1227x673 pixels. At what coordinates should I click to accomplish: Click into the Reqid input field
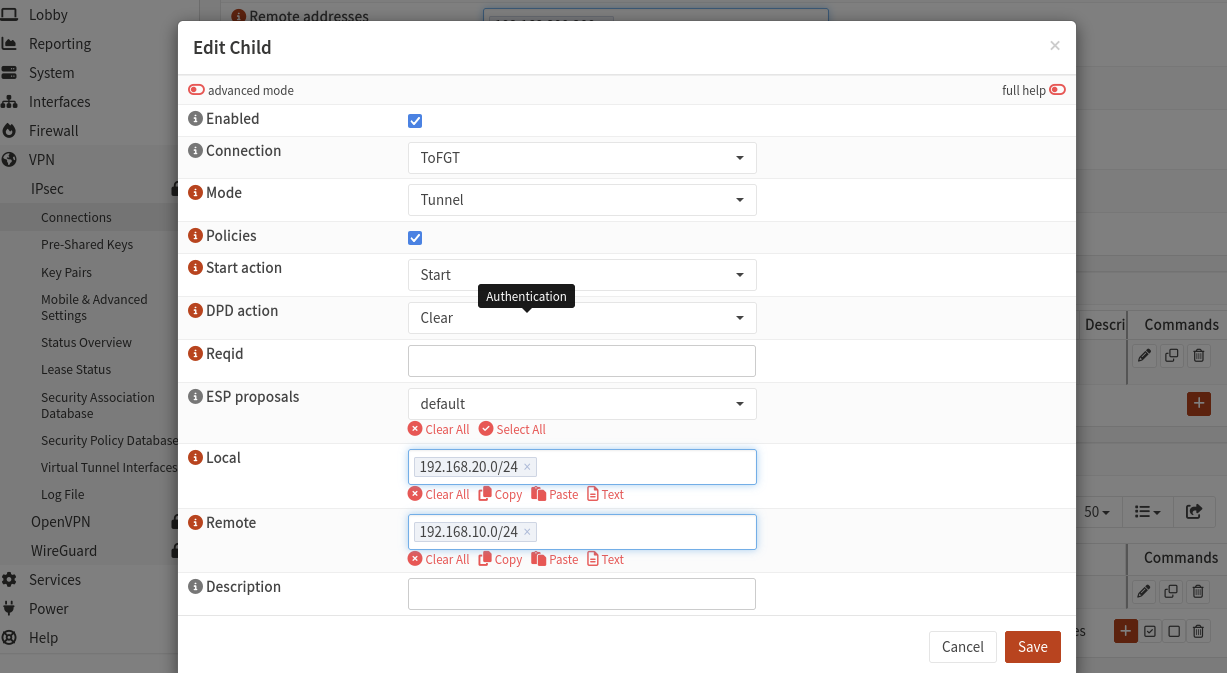tap(582, 361)
